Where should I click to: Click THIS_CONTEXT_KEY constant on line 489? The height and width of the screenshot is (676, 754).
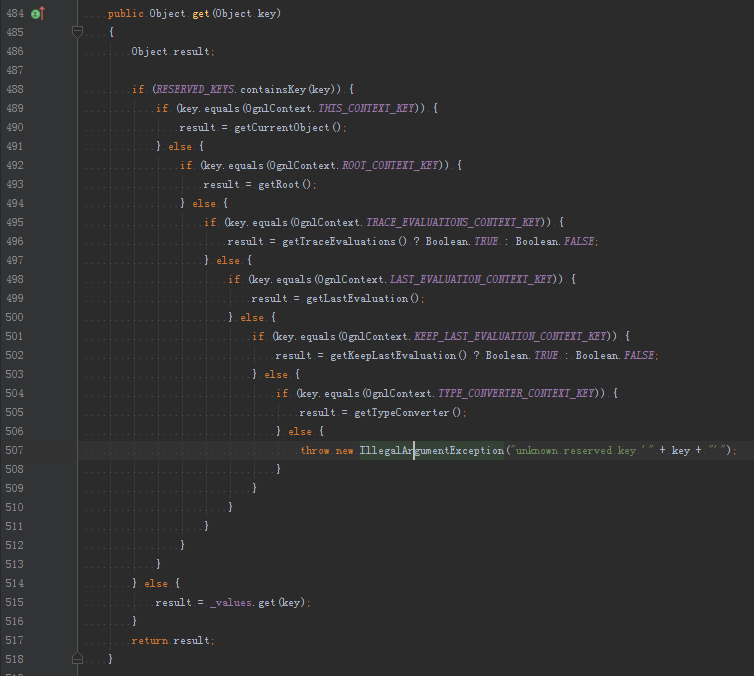(366, 108)
